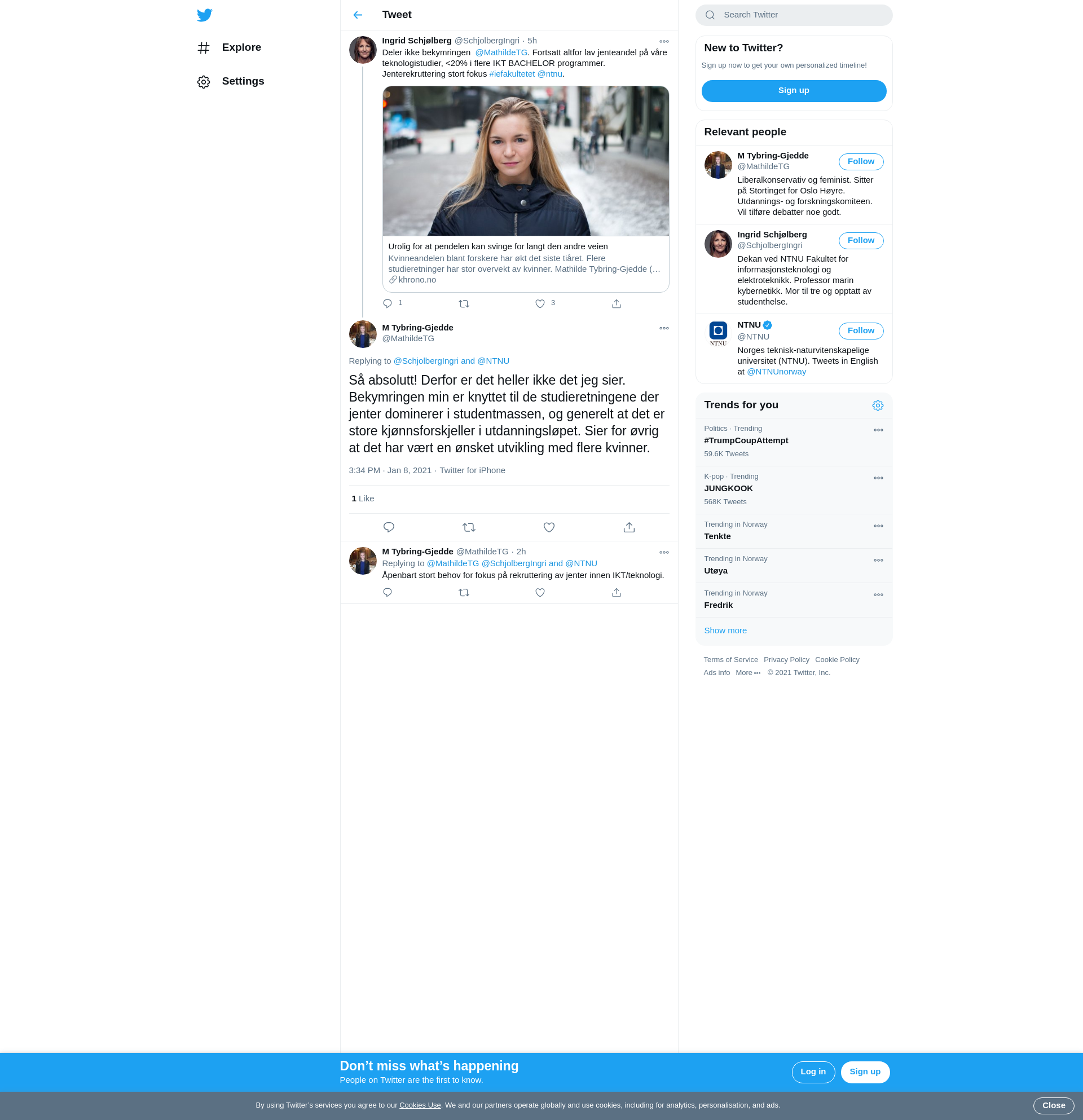Follow Ingrid Schjølberg
The height and width of the screenshot is (1120, 1083).
[x=861, y=241]
